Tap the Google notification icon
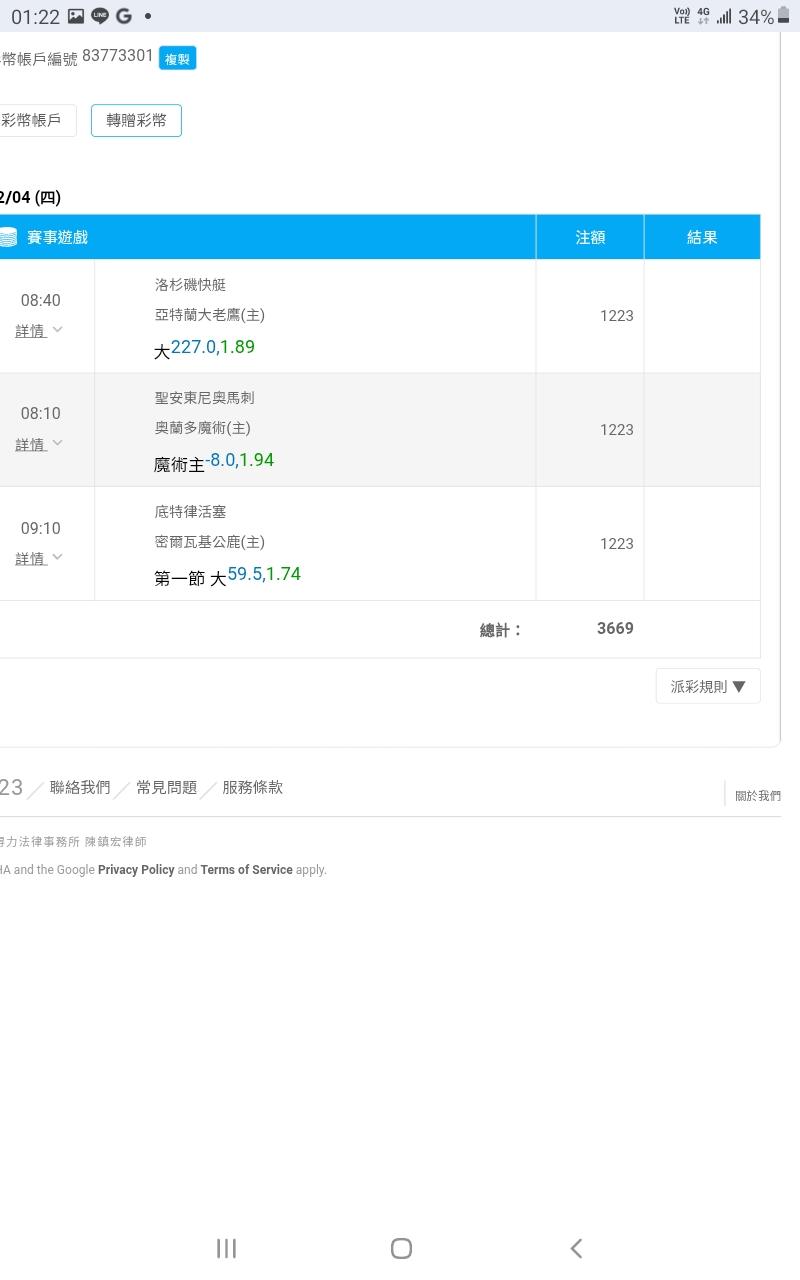Screen dimensions: 800x1280 pyautogui.click(x=124, y=16)
